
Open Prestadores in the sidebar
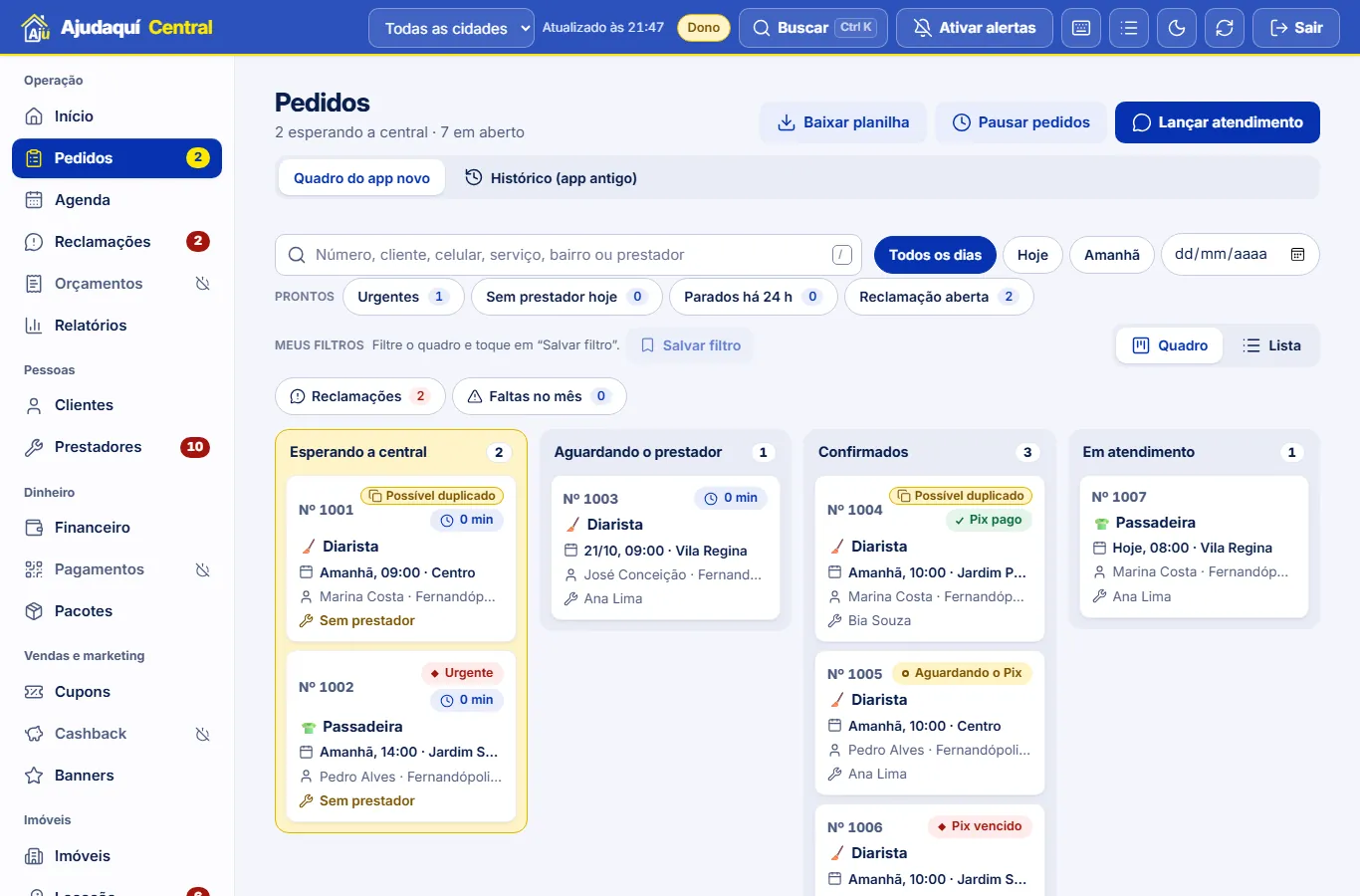coord(116,447)
